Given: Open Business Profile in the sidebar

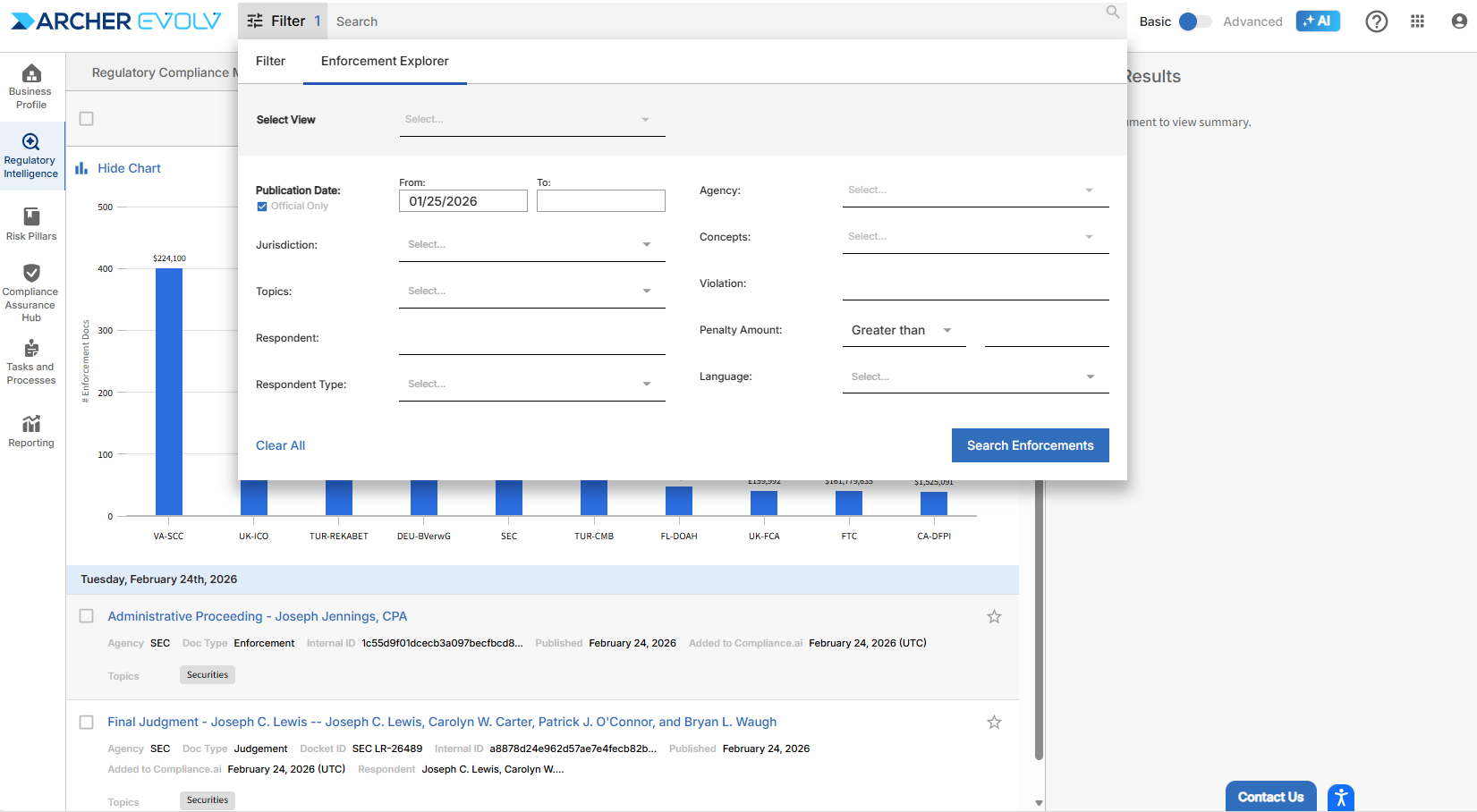Looking at the screenshot, I should click(x=31, y=86).
